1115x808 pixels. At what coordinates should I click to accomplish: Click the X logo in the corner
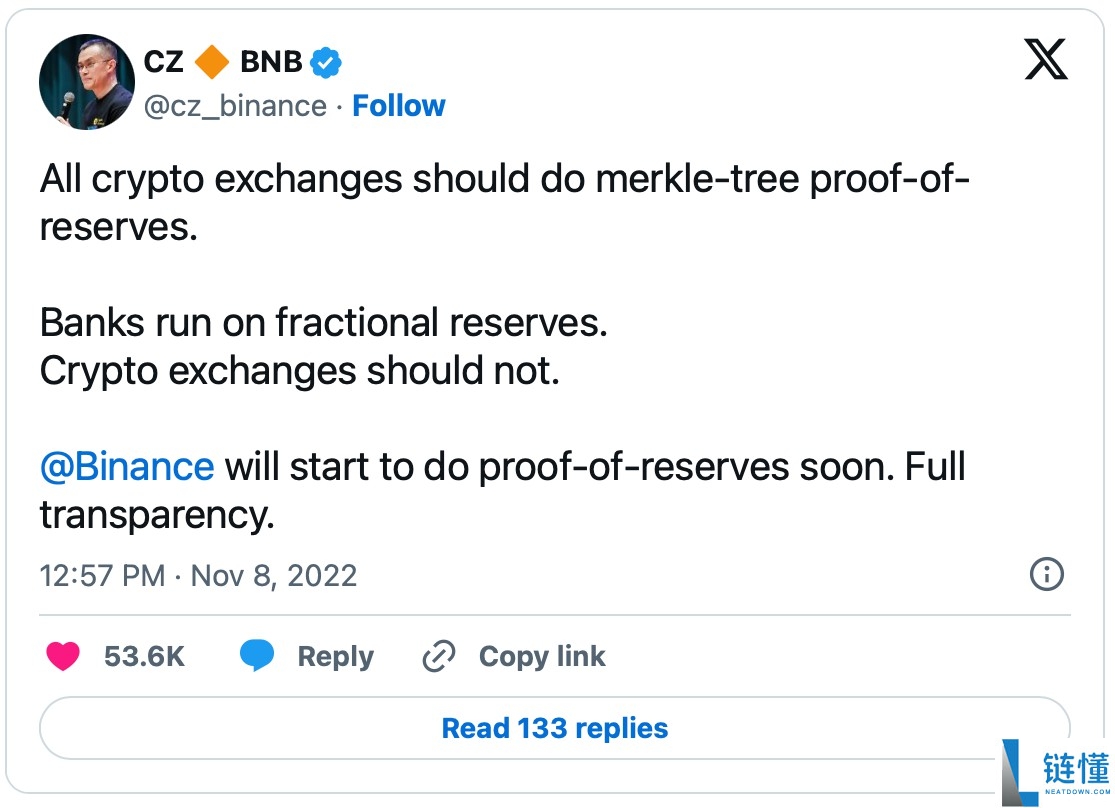click(1046, 62)
